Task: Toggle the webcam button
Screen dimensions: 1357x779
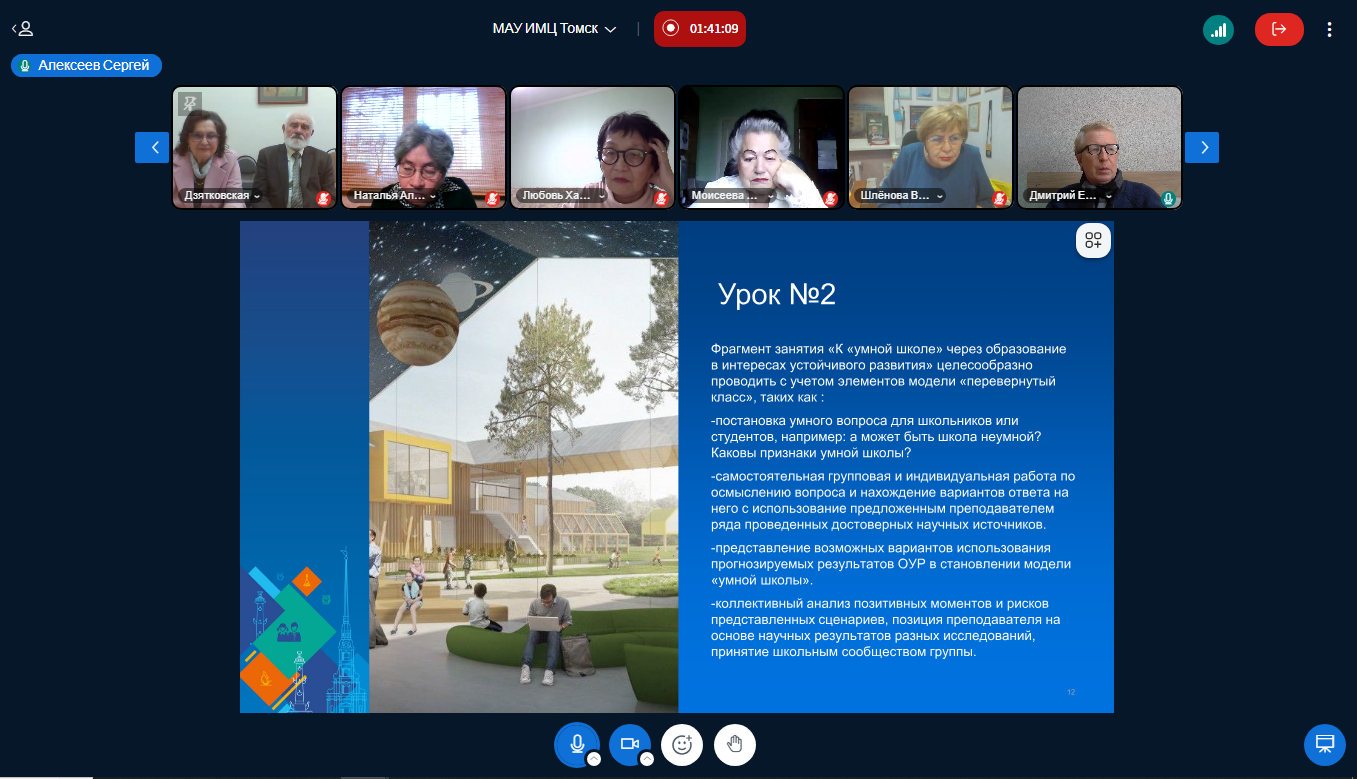Action: pos(629,744)
